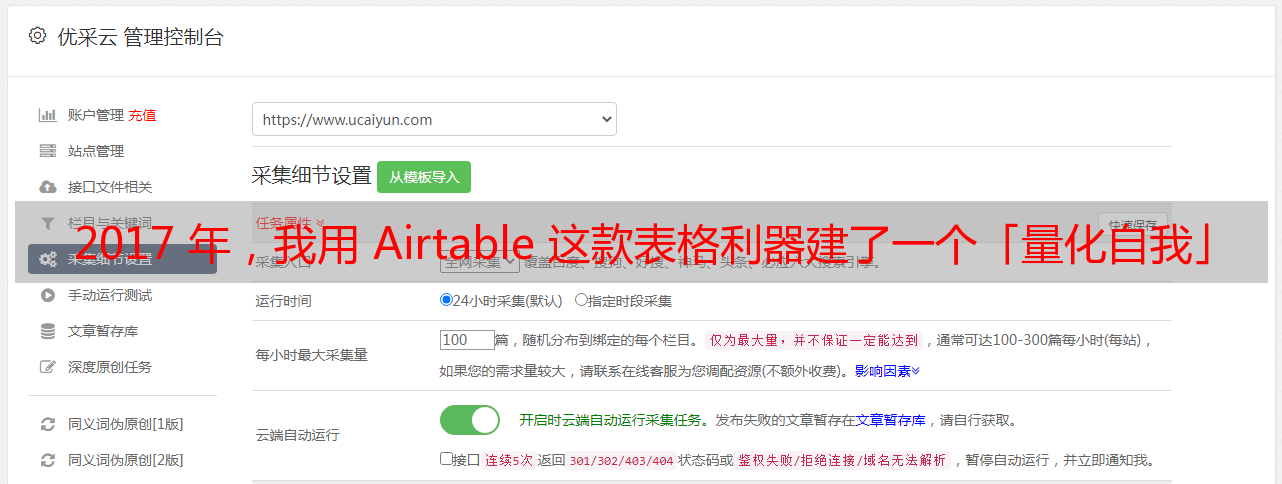This screenshot has width=1282, height=484.
Task: Open 同义词伪原创[2版] in the sidebar
Action: 125,460
